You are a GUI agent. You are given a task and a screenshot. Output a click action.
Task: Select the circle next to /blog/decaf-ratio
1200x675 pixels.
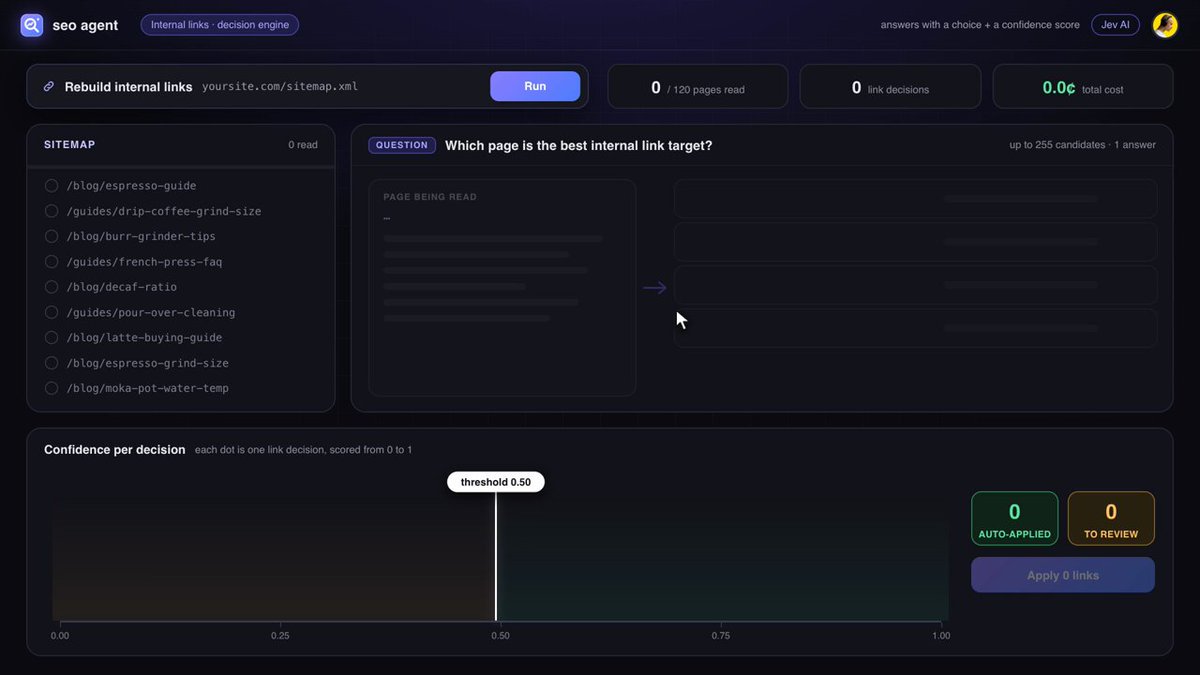click(x=51, y=287)
